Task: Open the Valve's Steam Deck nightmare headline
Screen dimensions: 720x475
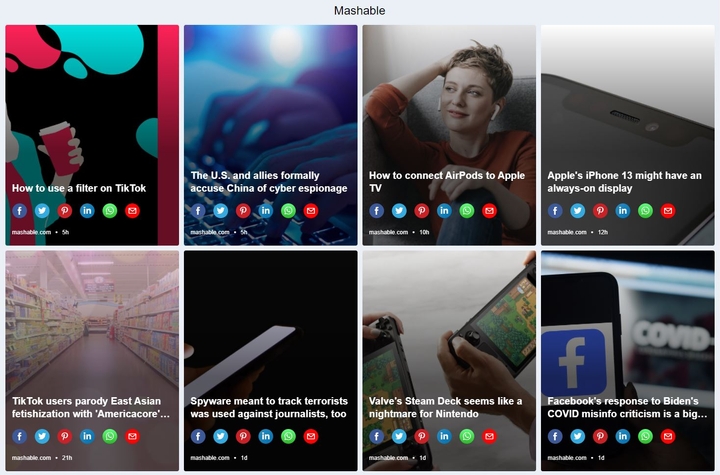Action: [x=445, y=407]
